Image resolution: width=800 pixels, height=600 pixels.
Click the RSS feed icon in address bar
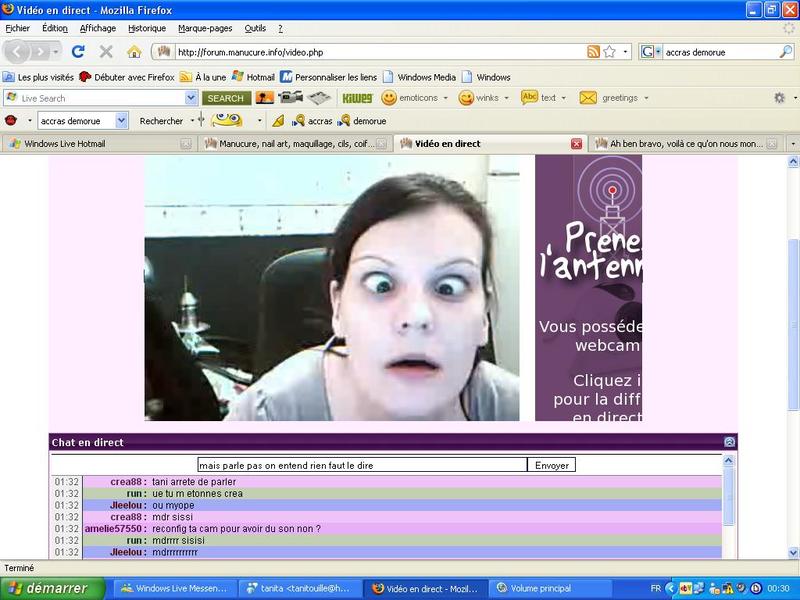[594, 51]
